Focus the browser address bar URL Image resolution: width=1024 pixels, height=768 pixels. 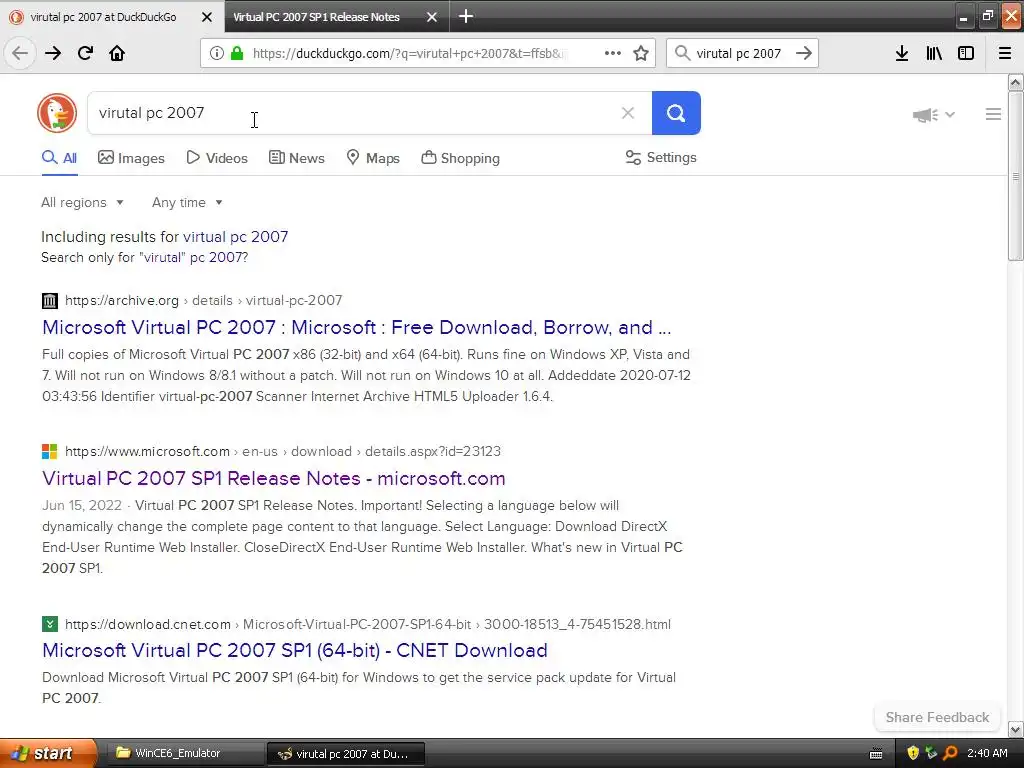pyautogui.click(x=408, y=53)
